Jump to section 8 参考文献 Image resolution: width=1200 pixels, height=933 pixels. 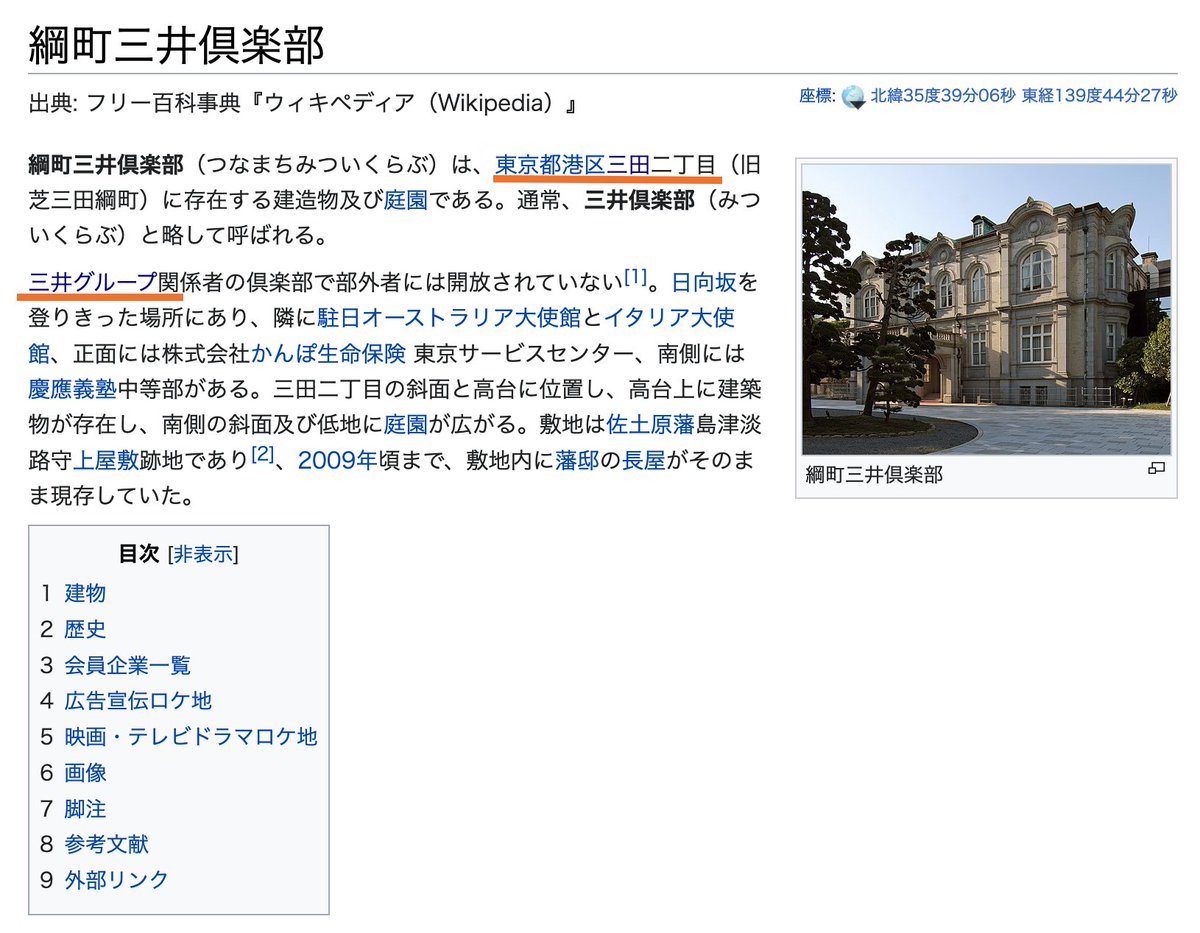click(x=106, y=844)
